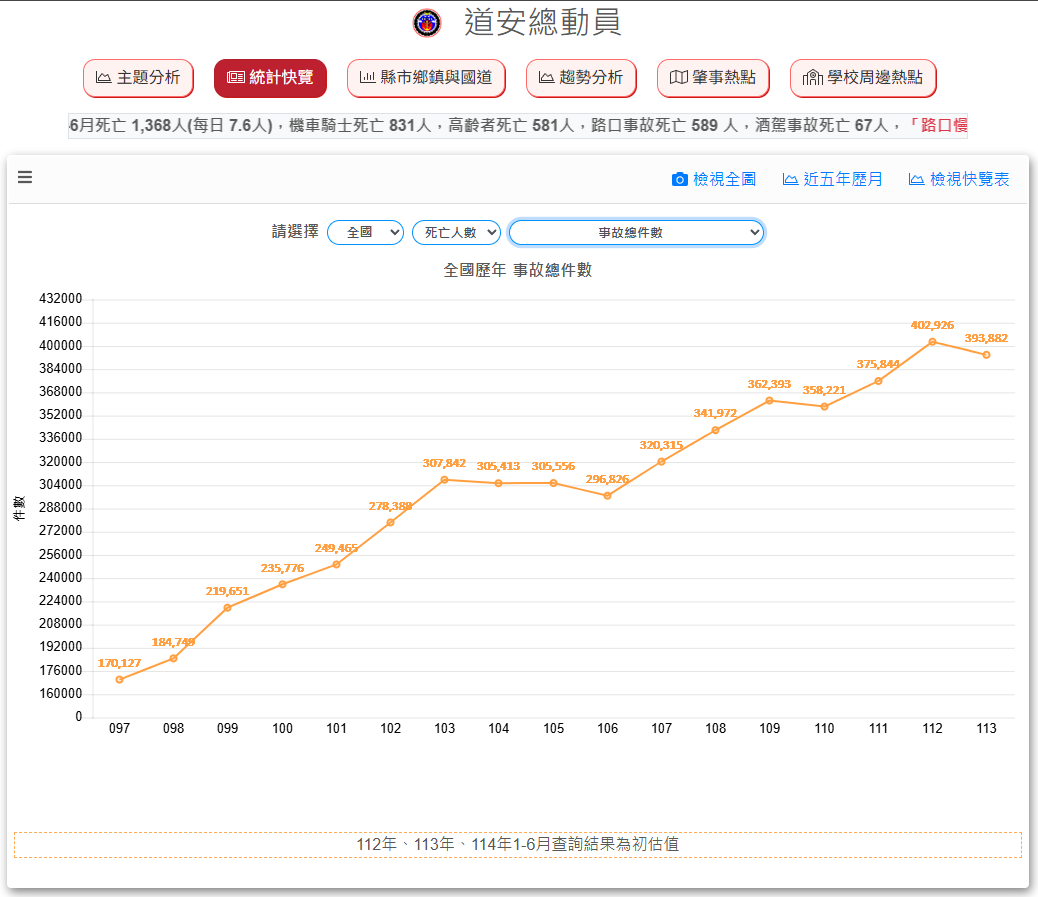The height and width of the screenshot is (897, 1038).
Task: Click the 檢視快覽表 link
Action: (x=969, y=180)
